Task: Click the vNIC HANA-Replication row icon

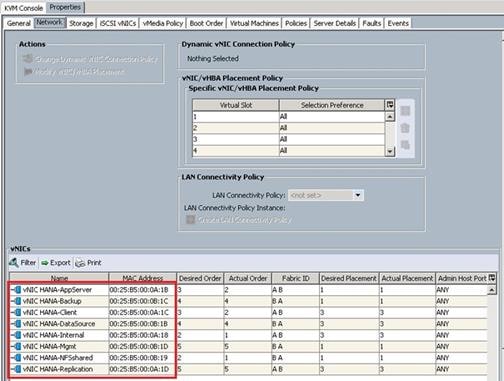Action: coord(17,369)
